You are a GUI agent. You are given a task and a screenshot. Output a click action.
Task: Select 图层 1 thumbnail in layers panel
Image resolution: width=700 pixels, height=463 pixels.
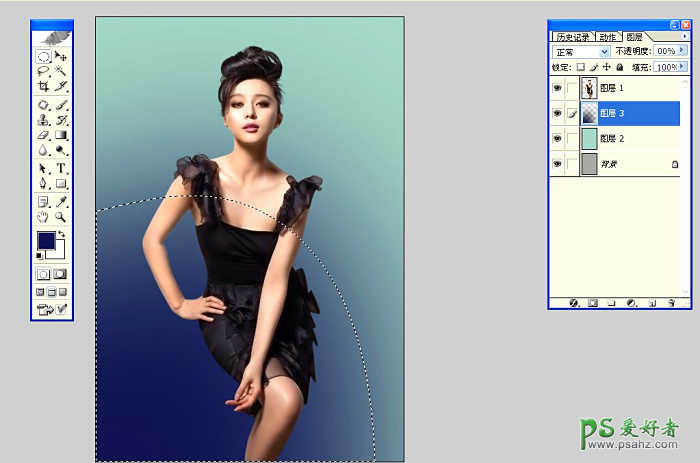(589, 87)
